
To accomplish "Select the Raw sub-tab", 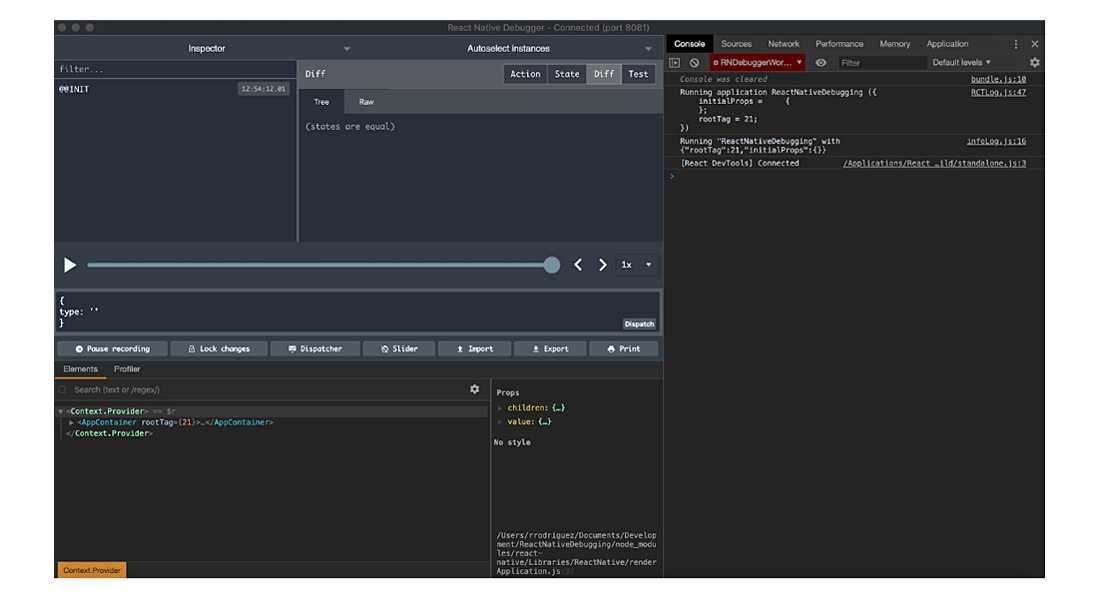I will click(x=366, y=102).
